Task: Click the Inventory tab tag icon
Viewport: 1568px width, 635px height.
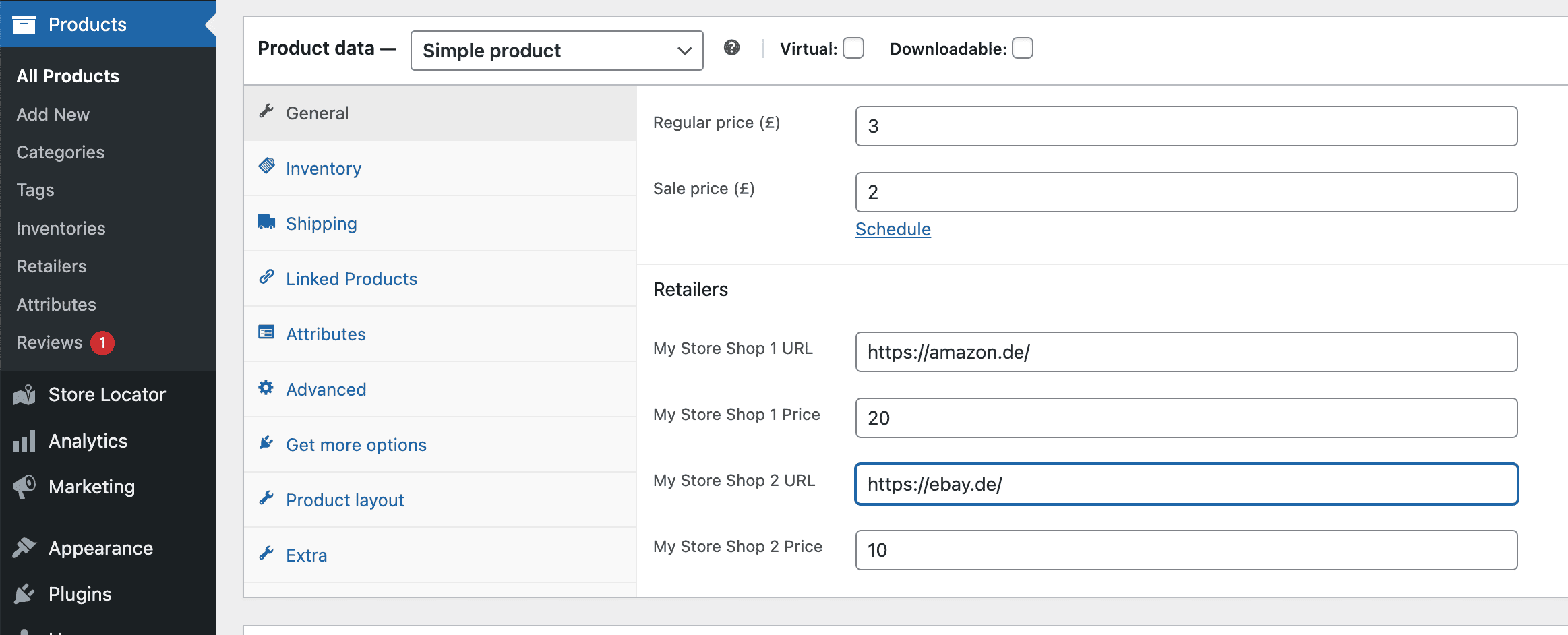Action: (267, 166)
